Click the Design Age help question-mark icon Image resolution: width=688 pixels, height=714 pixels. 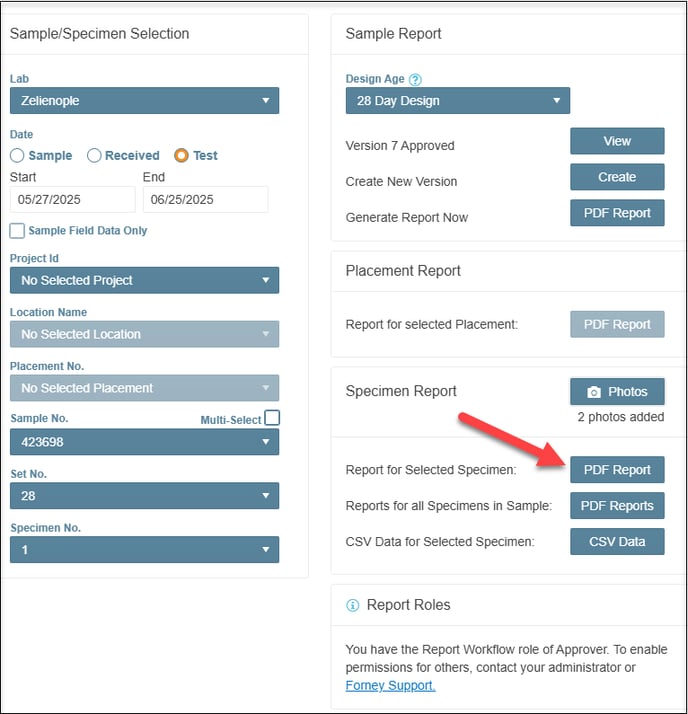click(415, 79)
